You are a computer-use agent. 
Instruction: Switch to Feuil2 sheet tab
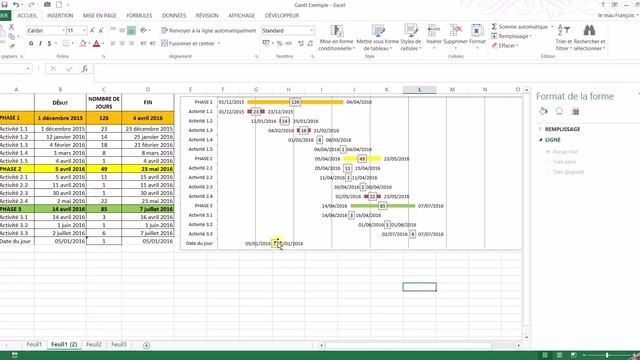[94, 344]
